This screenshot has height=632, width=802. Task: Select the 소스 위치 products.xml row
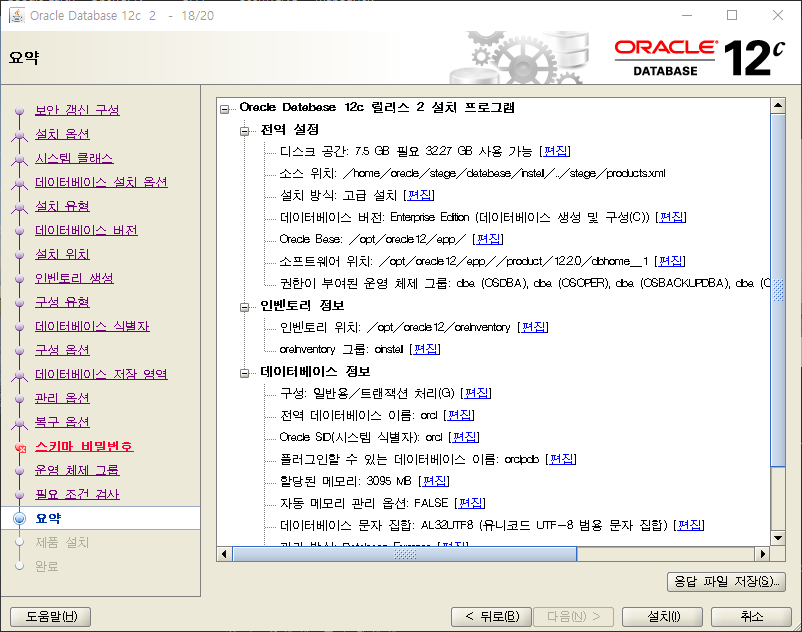click(472, 173)
